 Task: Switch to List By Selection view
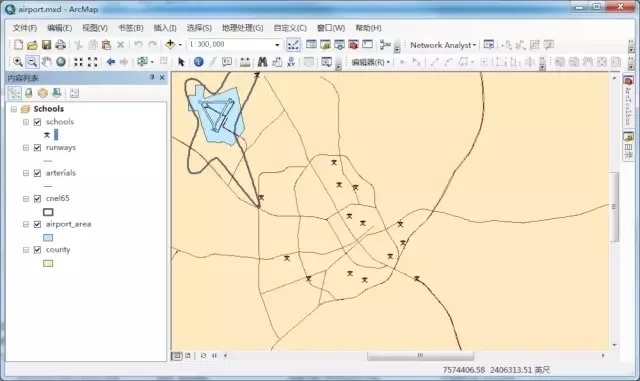(x=57, y=93)
